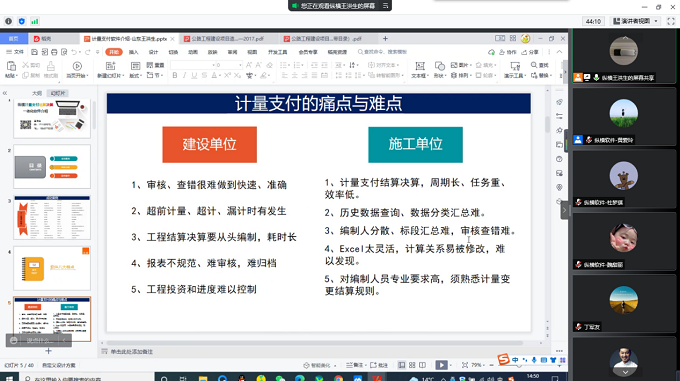The height and width of the screenshot is (381, 680).
Task: Toggle Italic formatting
Action: pyautogui.click(x=184, y=75)
